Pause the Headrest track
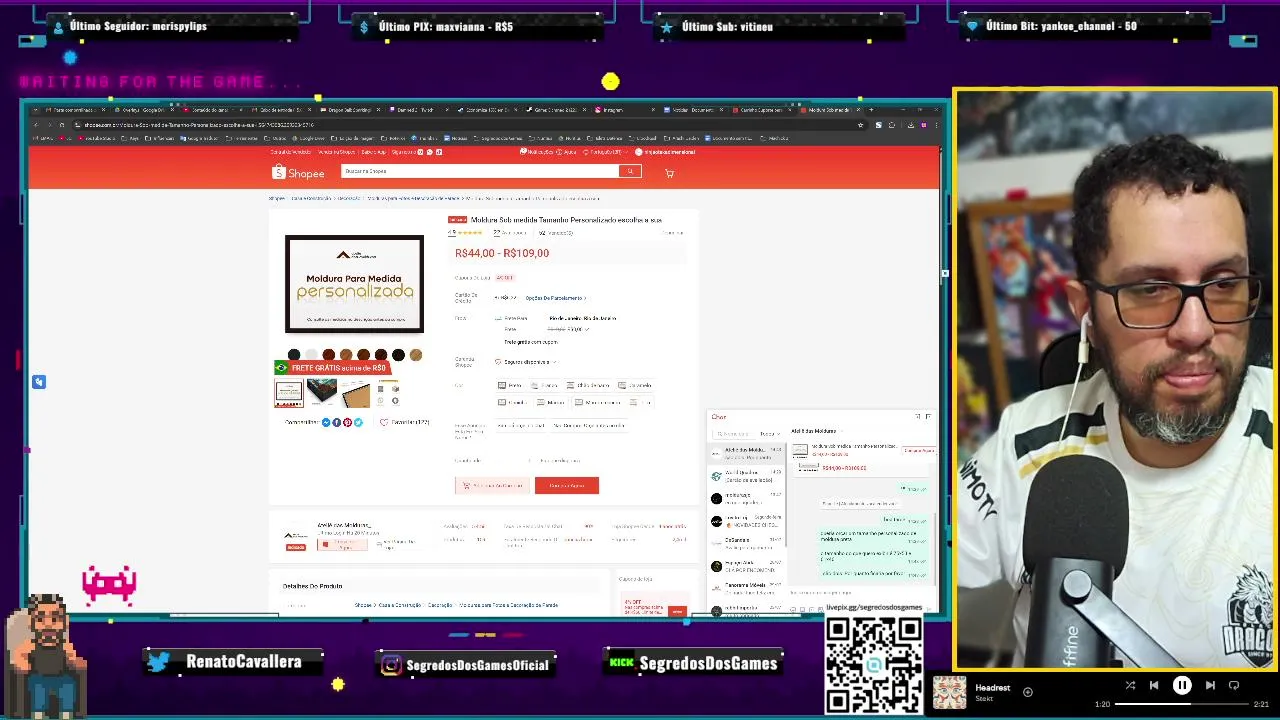The height and width of the screenshot is (720, 1280). click(1182, 686)
